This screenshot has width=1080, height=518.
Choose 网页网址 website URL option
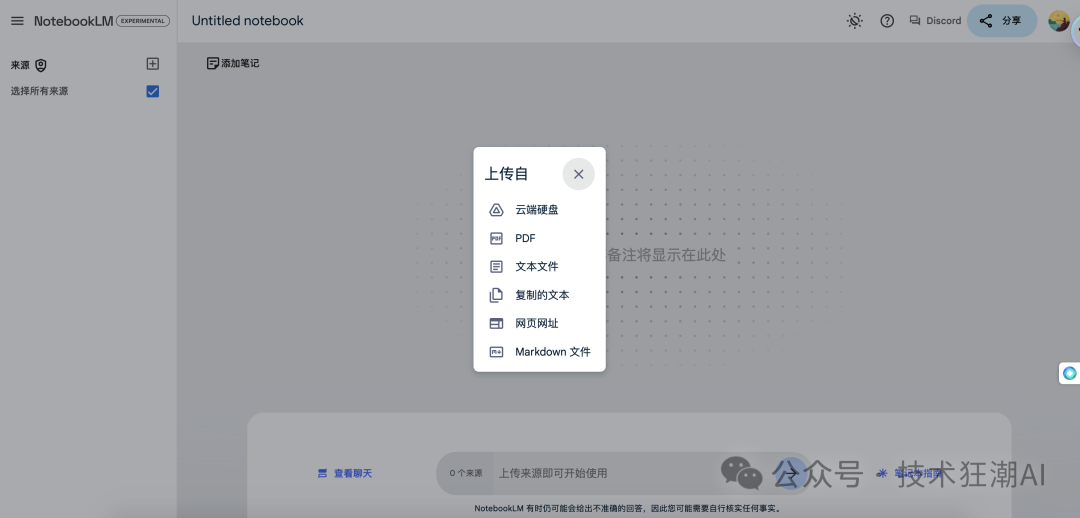(x=539, y=323)
